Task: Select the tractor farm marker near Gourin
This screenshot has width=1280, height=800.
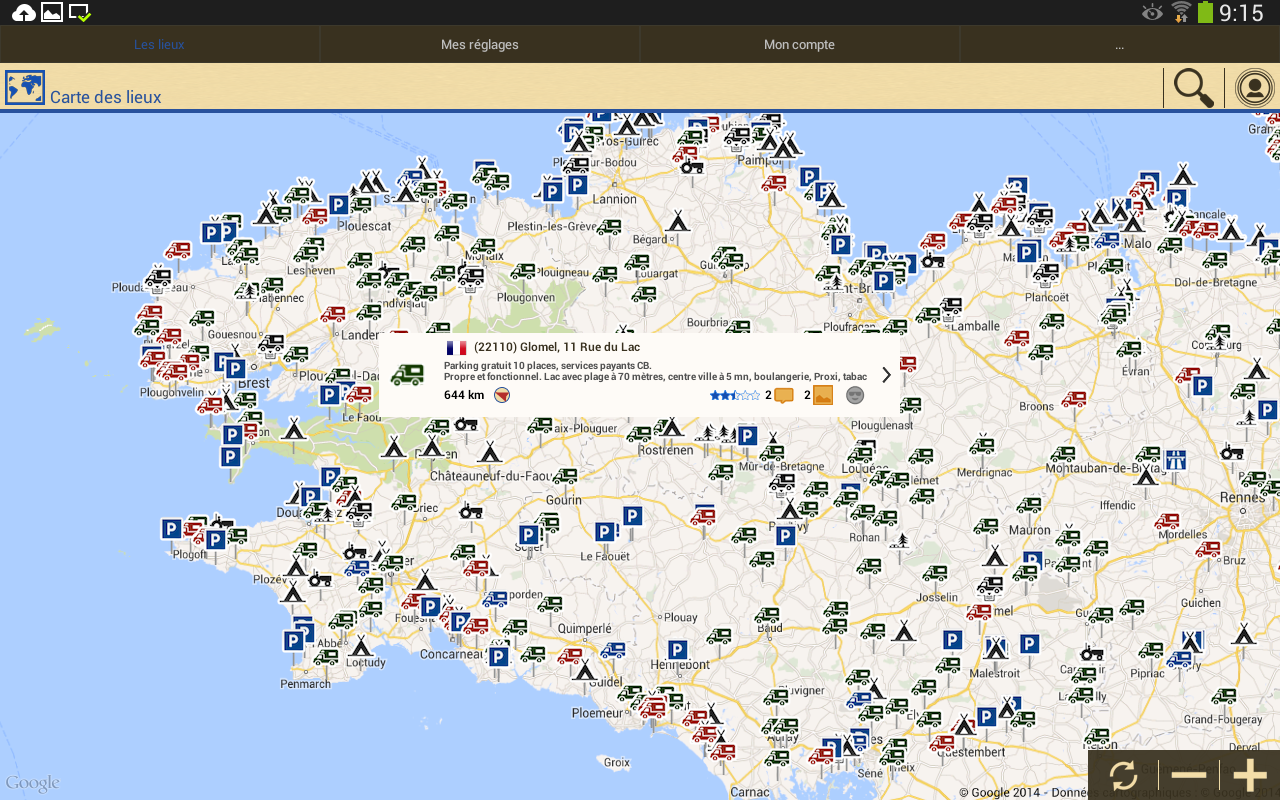Action: (471, 510)
